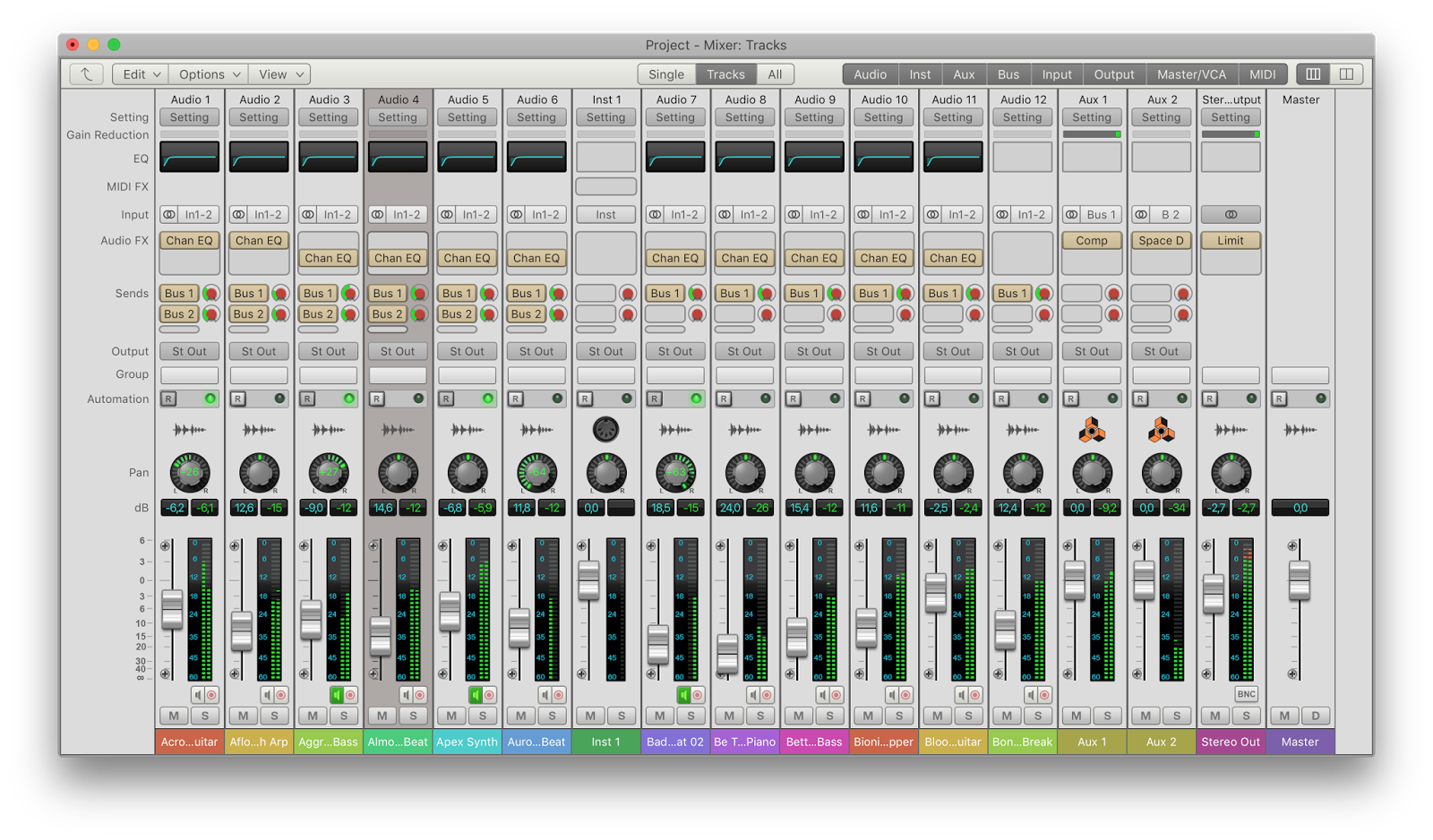1433x840 pixels.
Task: Select the All mixer view
Action: point(775,74)
